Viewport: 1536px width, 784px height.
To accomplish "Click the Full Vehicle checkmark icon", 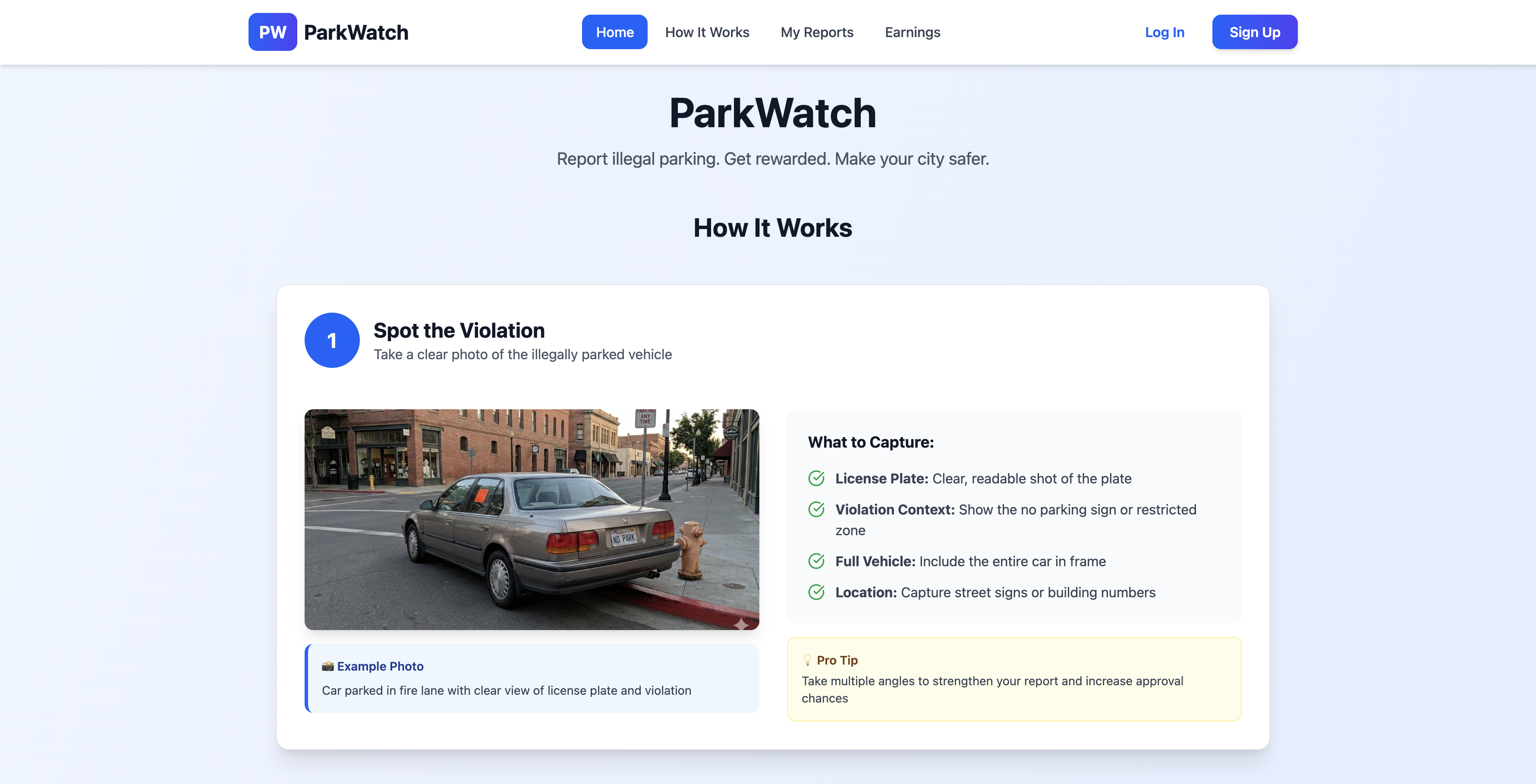I will pyautogui.click(x=816, y=561).
